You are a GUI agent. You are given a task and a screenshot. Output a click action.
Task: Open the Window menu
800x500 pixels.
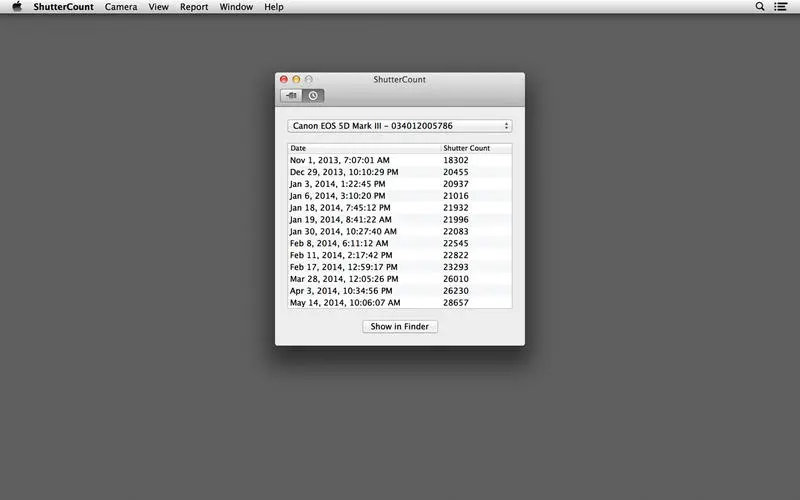(236, 7)
